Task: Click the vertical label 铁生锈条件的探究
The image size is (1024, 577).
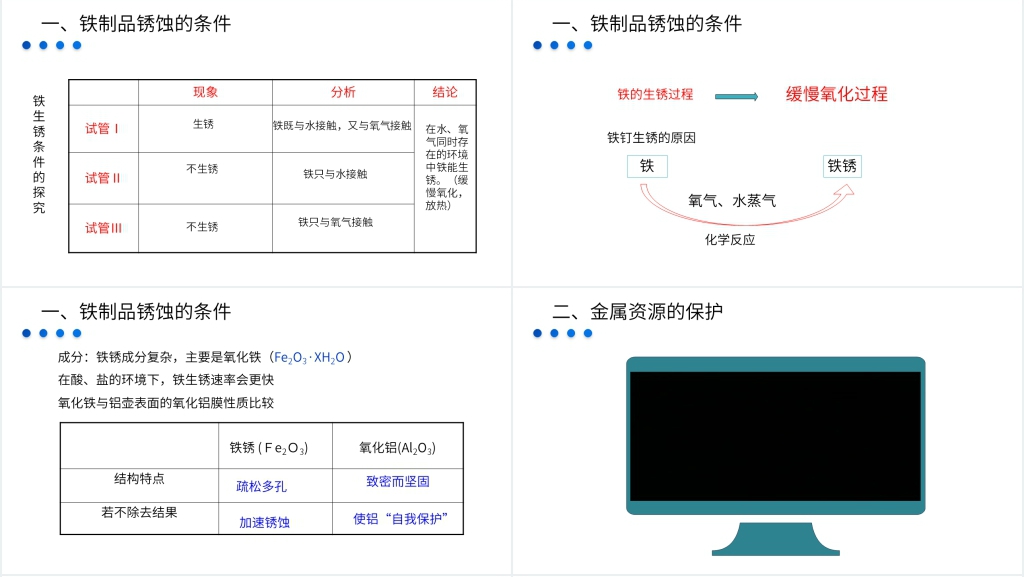Action: [39, 155]
